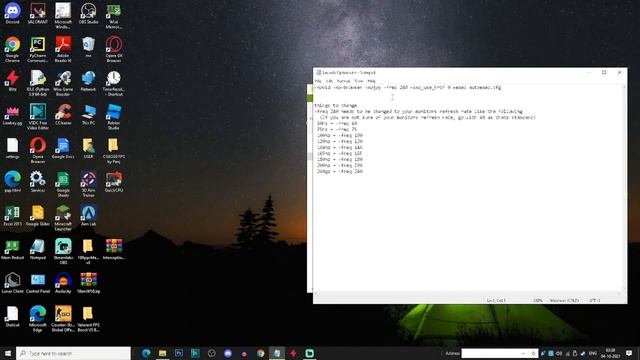Open Excel 2013 desktop shortcut
Viewport: 640px width, 360px height.
(12, 215)
